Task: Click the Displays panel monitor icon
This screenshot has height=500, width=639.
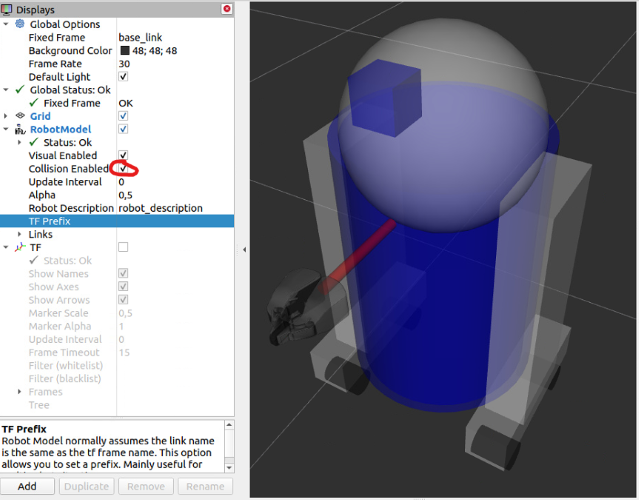Action: 8,9
